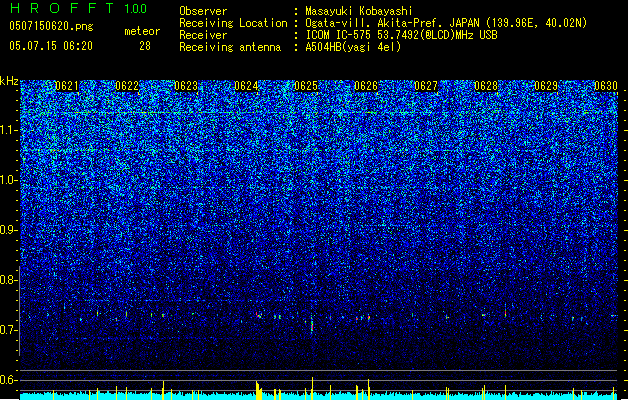The height and width of the screenshot is (400, 629).
Task: Click the ICOM IC-575 receiver text
Action: 401,35
